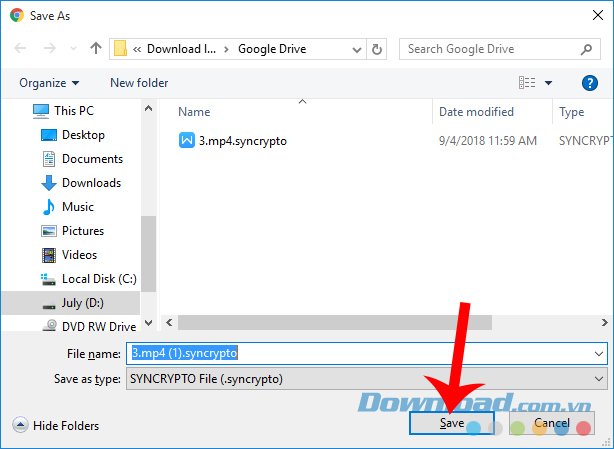Click sidebar scrollbar down arrow

(x=148, y=323)
